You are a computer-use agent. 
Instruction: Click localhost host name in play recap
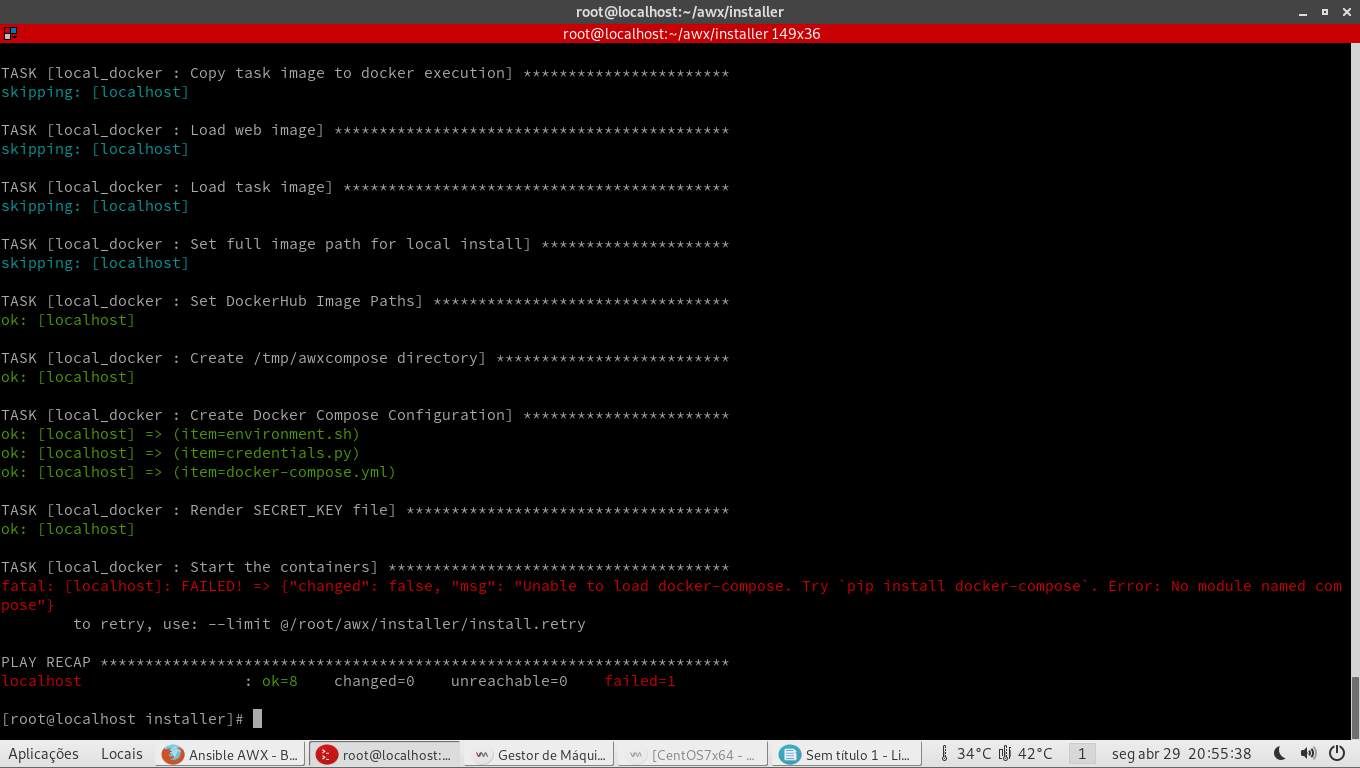tap(42, 681)
